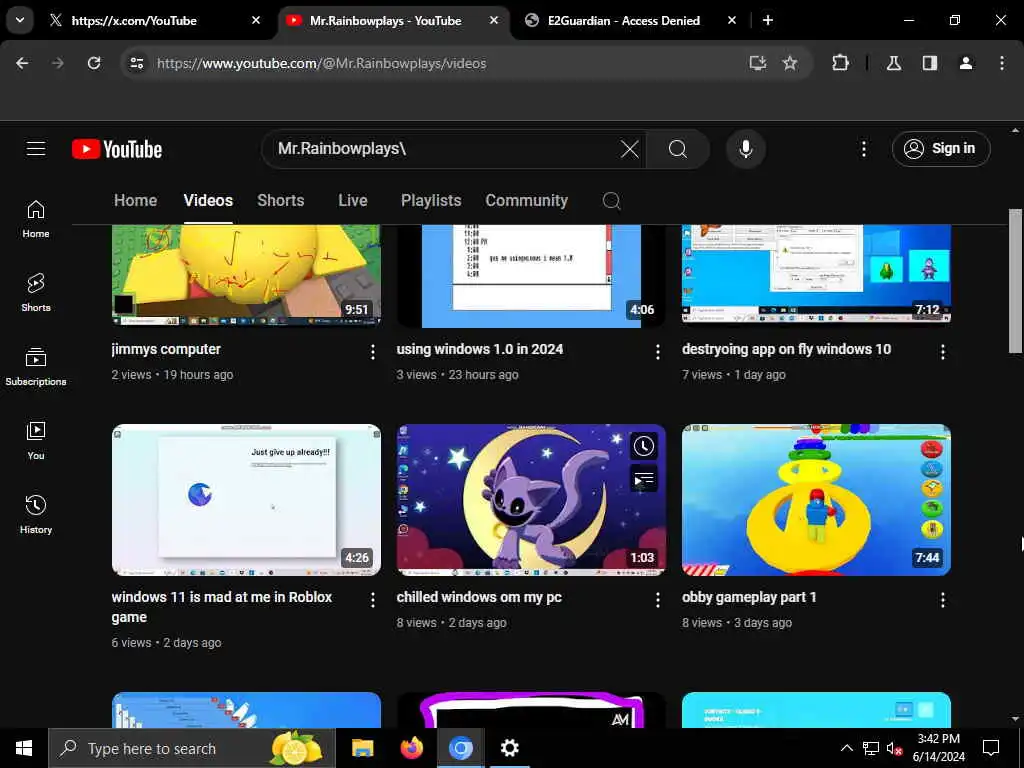Screen dimensions: 1024x768
Task: Open You in the left sidebar
Action: pos(36,440)
